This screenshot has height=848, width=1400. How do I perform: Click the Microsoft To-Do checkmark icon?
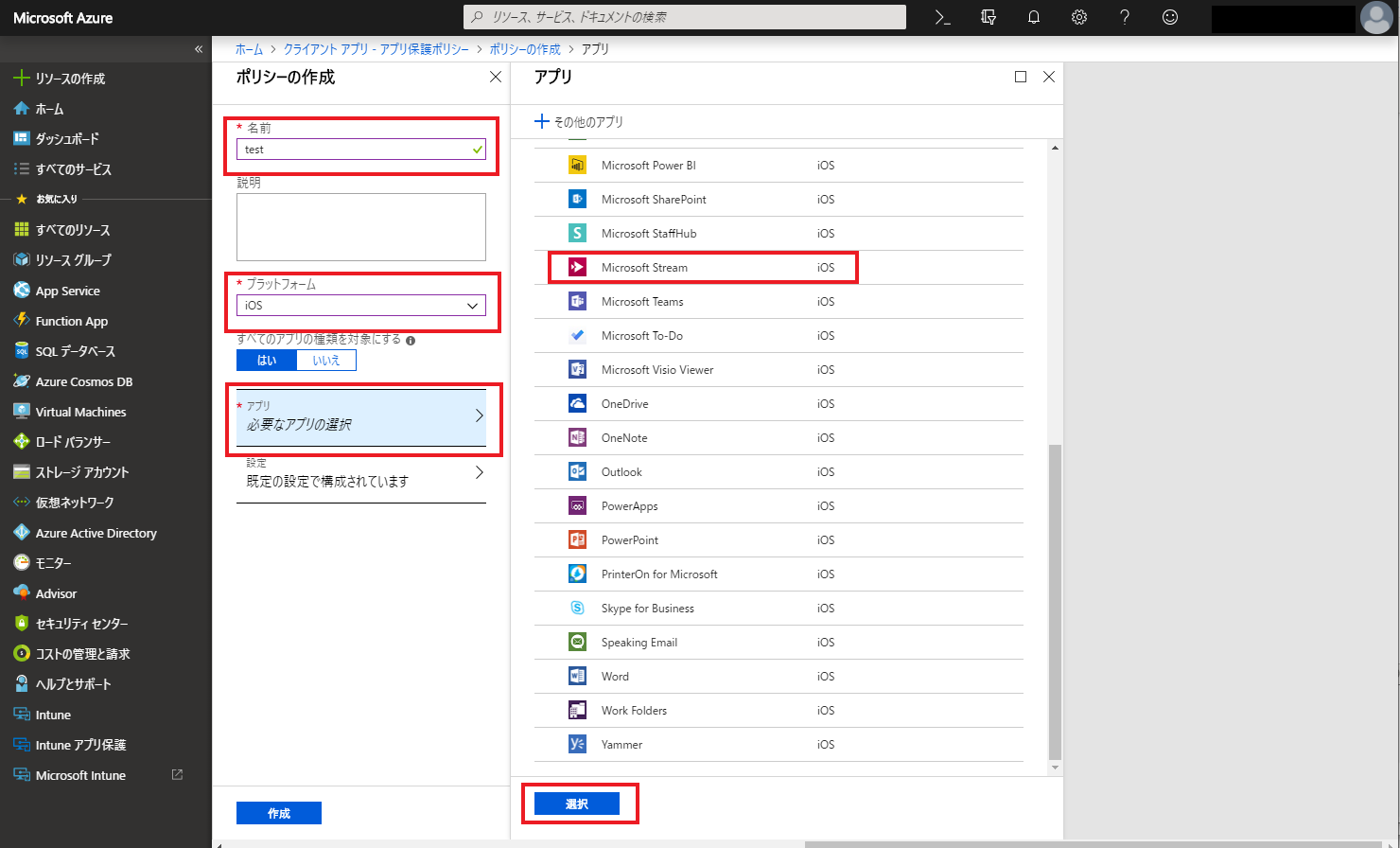pos(577,336)
